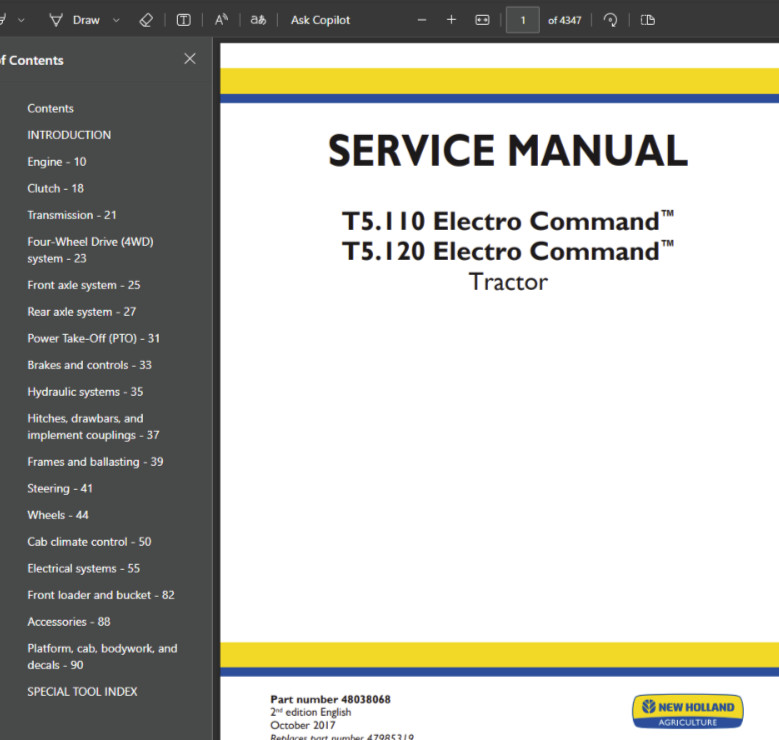Open the INTRODUCTION section
The image size is (779, 740).
coord(69,135)
